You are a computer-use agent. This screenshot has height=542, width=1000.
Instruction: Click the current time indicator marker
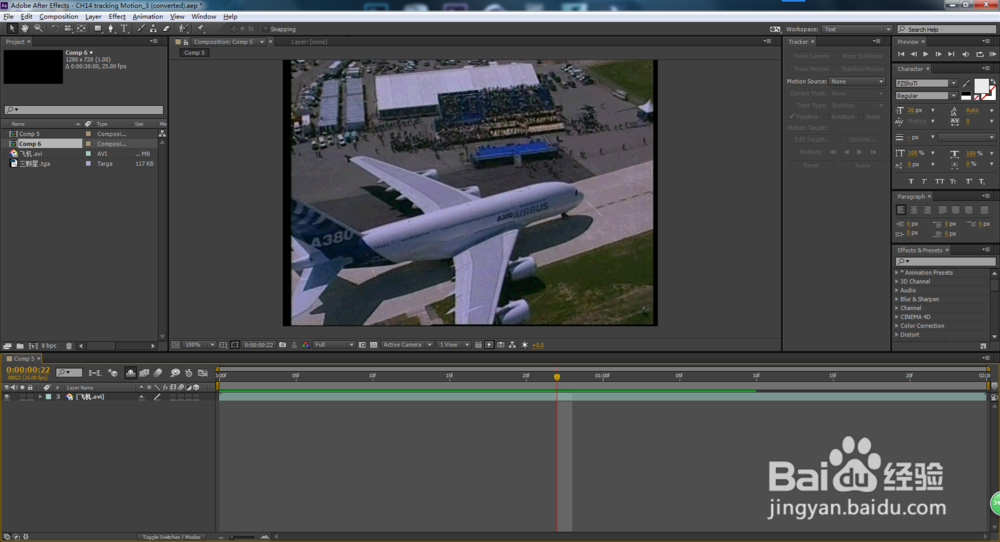click(x=557, y=377)
